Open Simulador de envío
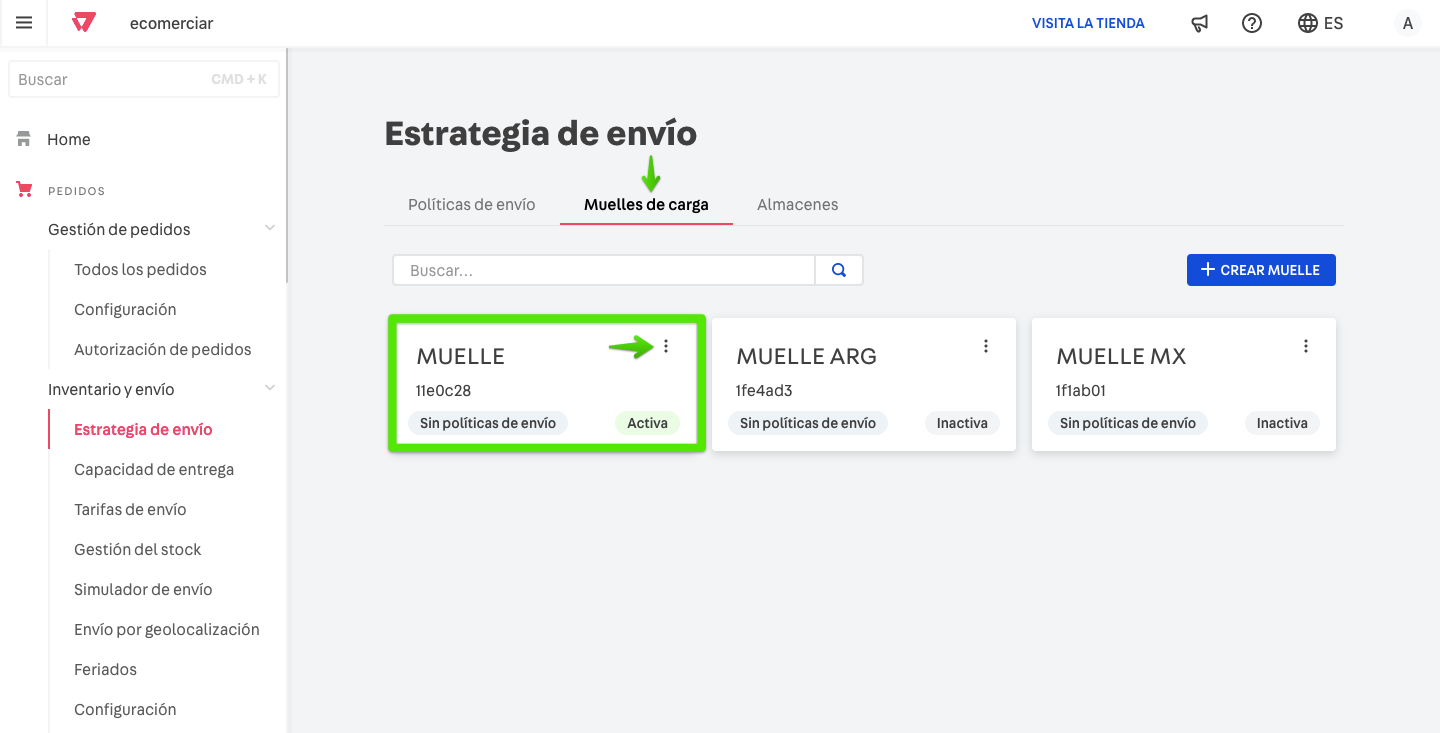1440x733 pixels. [x=143, y=589]
